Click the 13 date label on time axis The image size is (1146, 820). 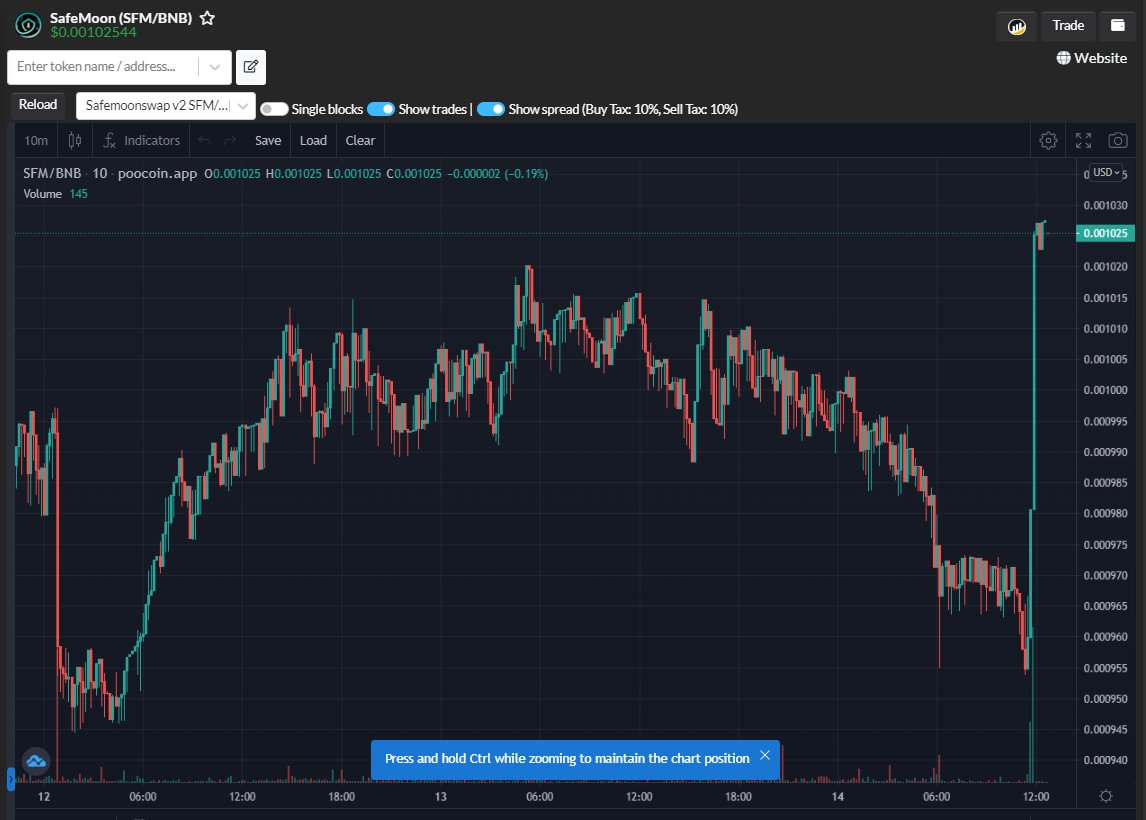pyautogui.click(x=440, y=797)
